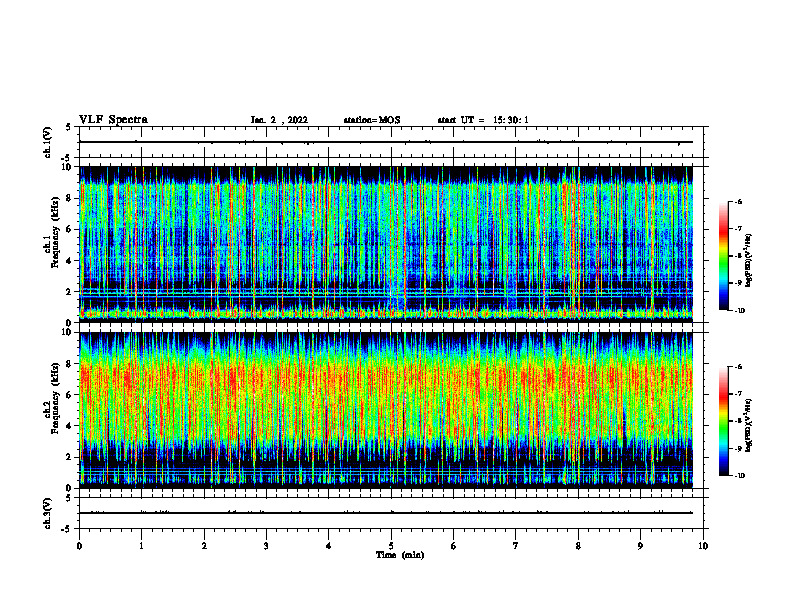792x612 pixels.
Task: Select the upper color bar's log(PSD) label
Action: [x=749, y=261]
